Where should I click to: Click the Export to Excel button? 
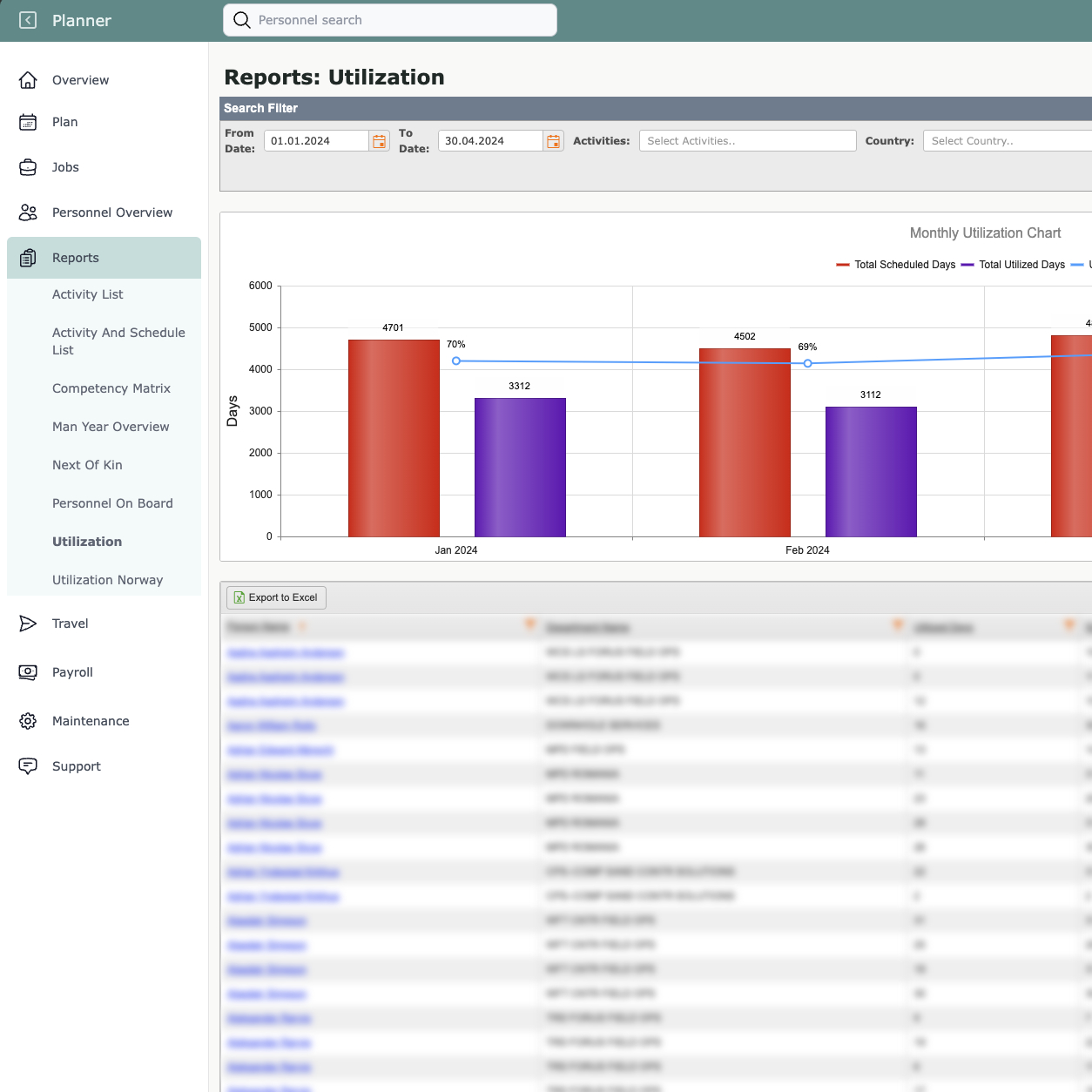276,597
